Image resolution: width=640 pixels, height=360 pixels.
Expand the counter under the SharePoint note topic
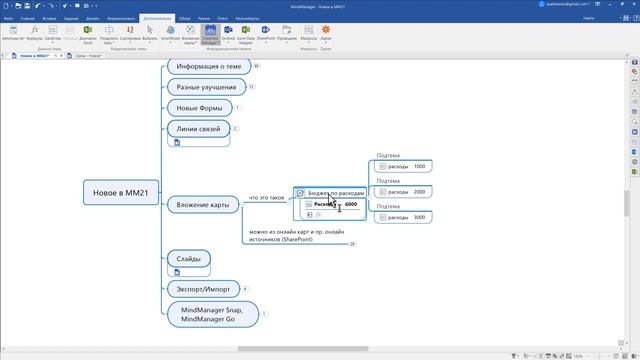[352, 244]
